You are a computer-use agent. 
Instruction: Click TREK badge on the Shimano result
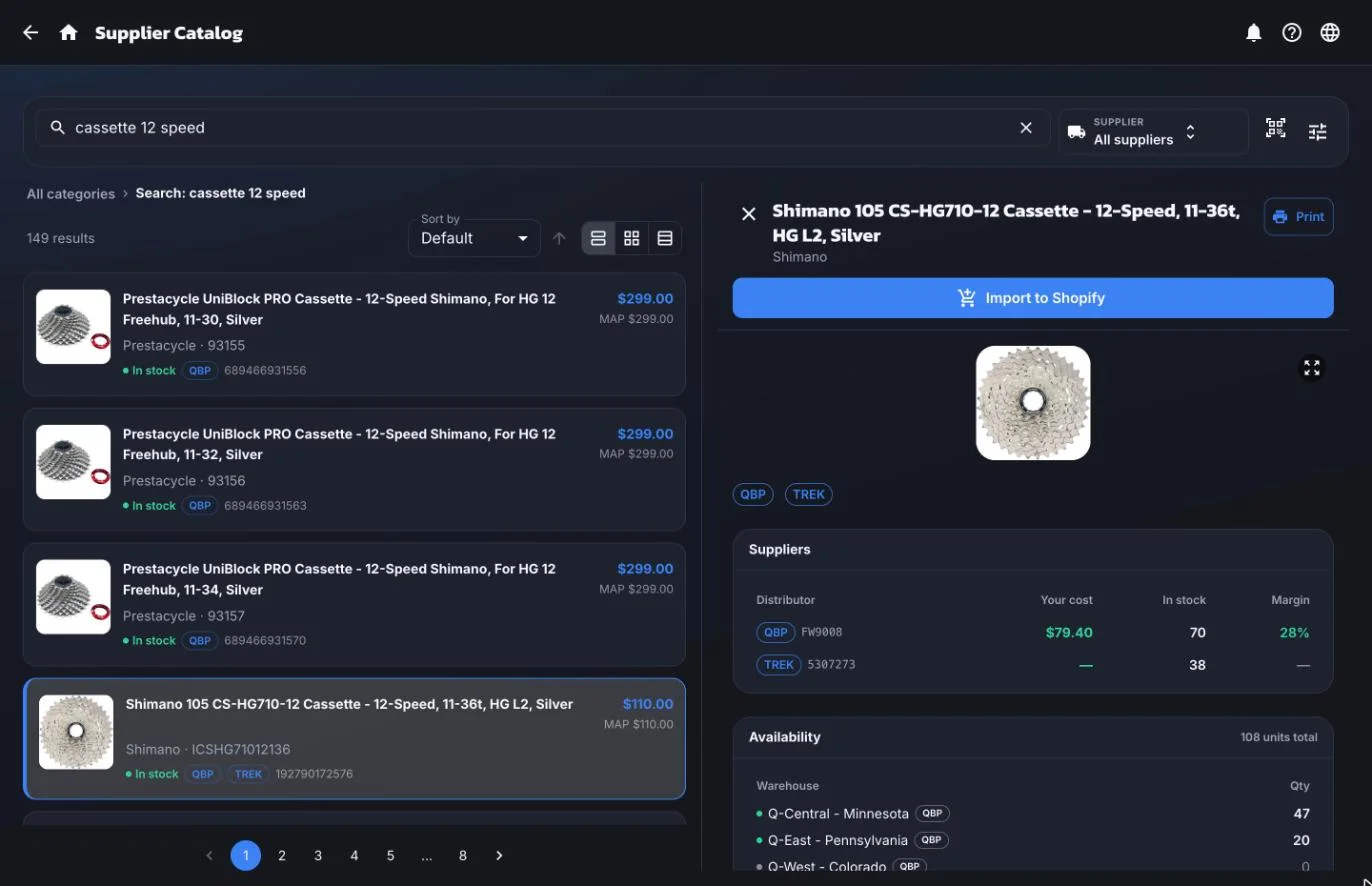click(248, 774)
